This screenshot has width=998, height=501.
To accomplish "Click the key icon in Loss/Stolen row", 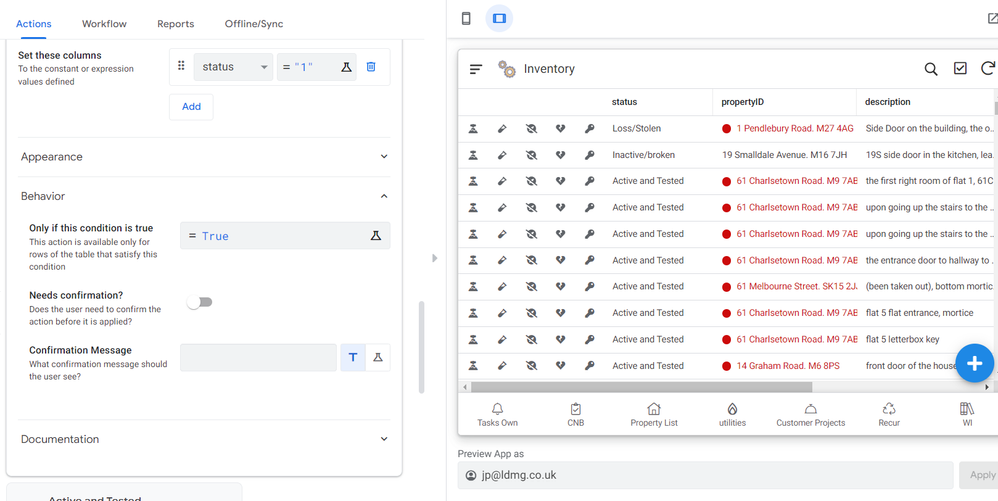I will 589,129.
